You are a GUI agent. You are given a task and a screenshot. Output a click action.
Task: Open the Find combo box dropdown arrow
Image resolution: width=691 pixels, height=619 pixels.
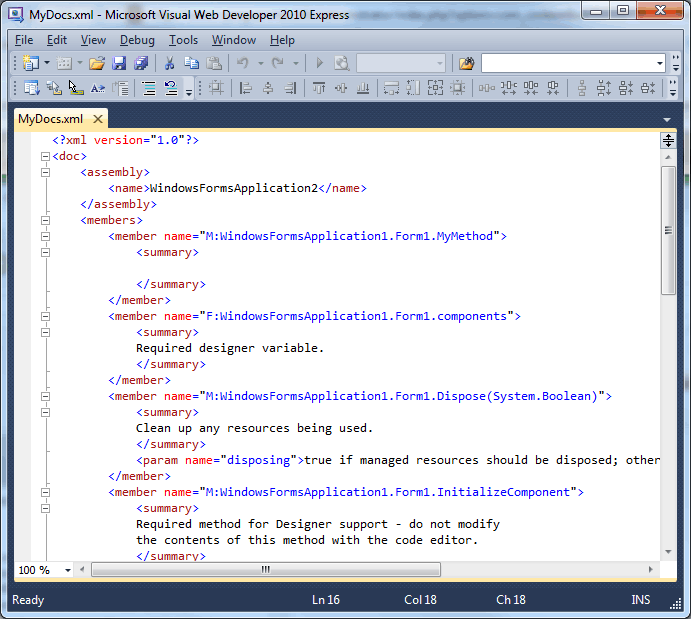pos(659,63)
